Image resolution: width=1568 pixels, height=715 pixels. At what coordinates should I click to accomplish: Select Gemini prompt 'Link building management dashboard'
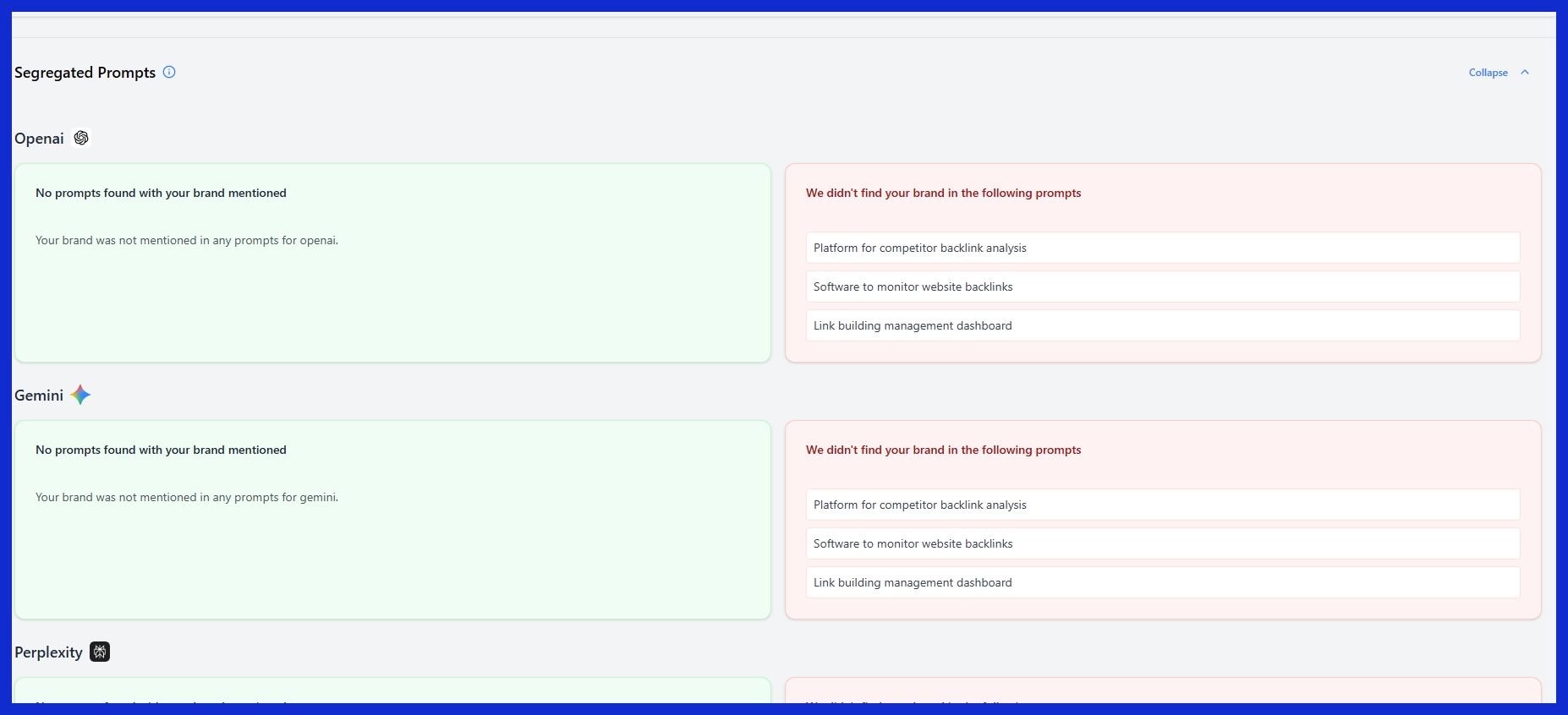pos(1163,582)
